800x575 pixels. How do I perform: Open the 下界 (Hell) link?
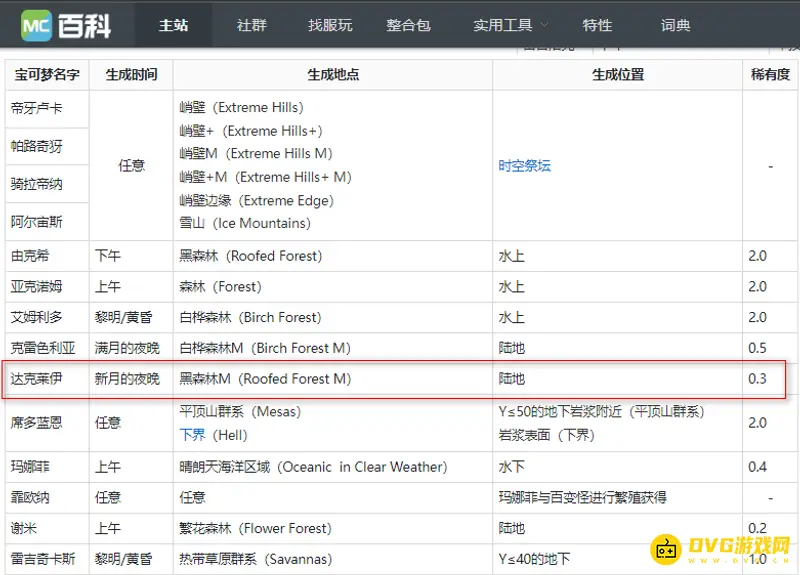click(x=193, y=435)
